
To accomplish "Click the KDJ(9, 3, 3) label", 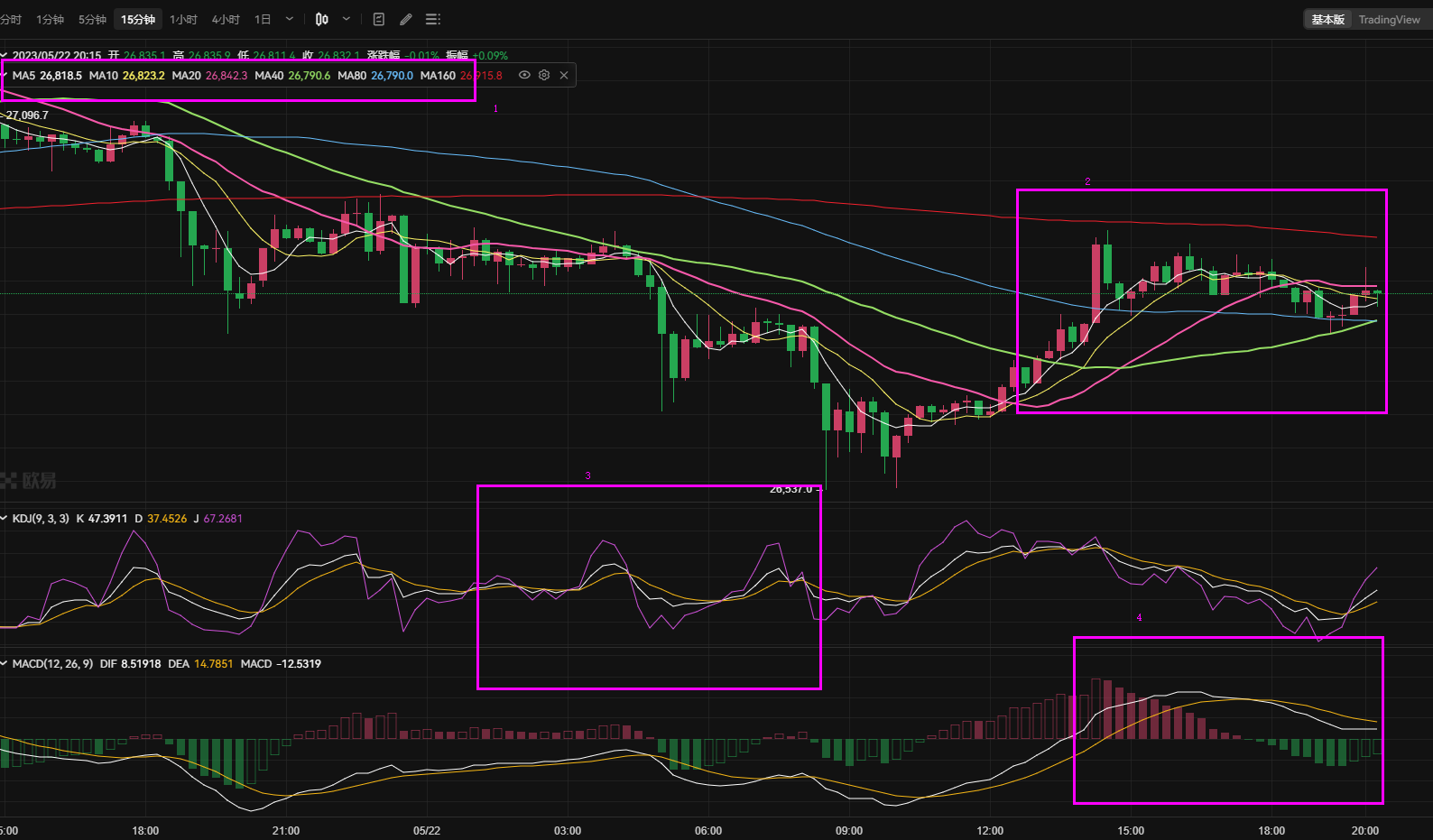I will 41,518.
